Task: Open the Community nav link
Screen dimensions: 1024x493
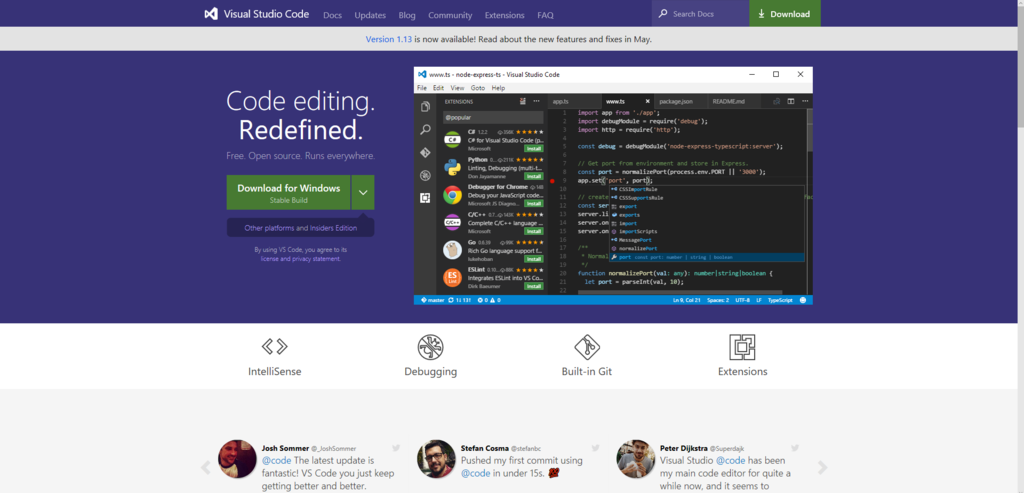Action: tap(450, 15)
